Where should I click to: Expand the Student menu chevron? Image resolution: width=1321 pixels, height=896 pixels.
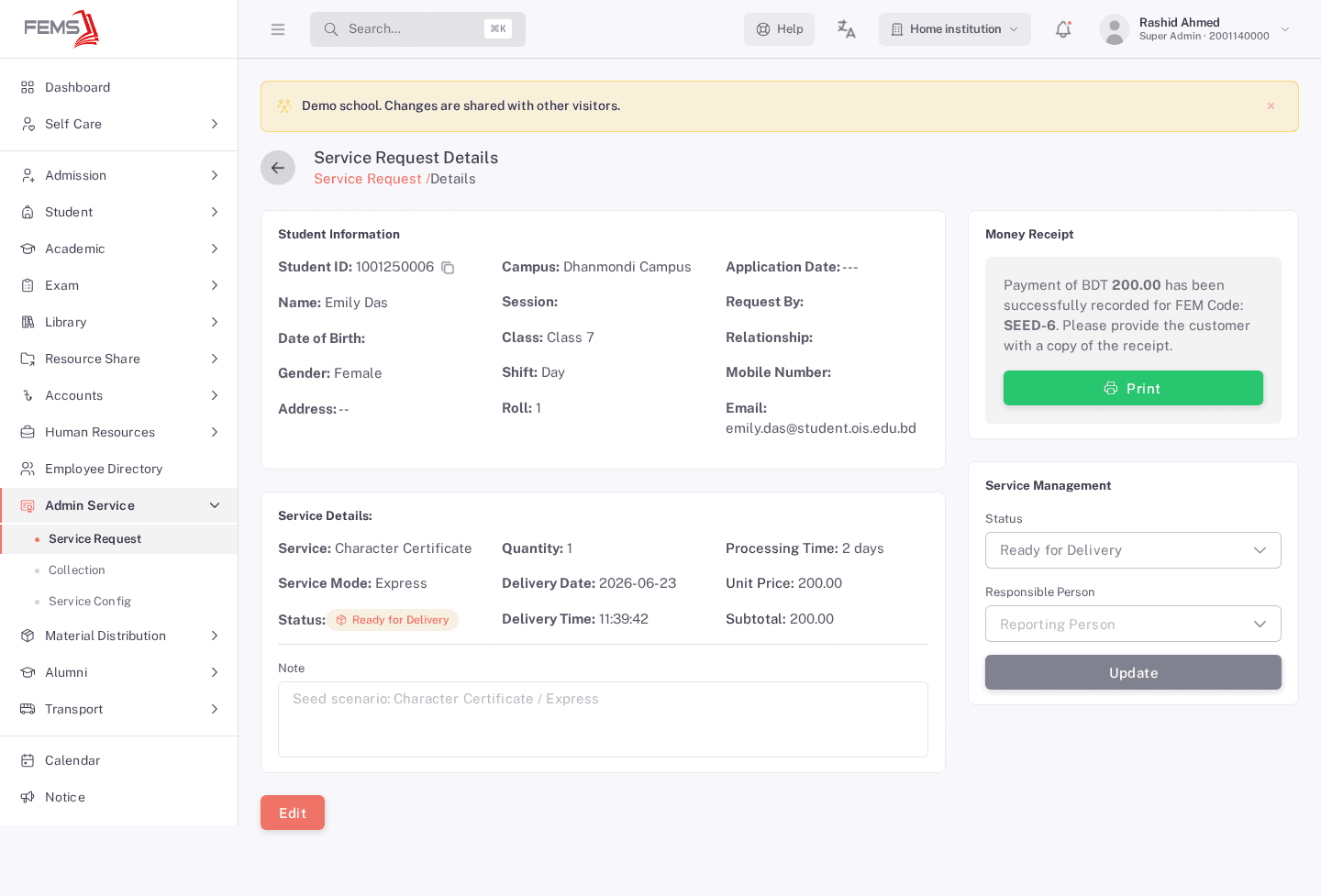click(x=215, y=212)
